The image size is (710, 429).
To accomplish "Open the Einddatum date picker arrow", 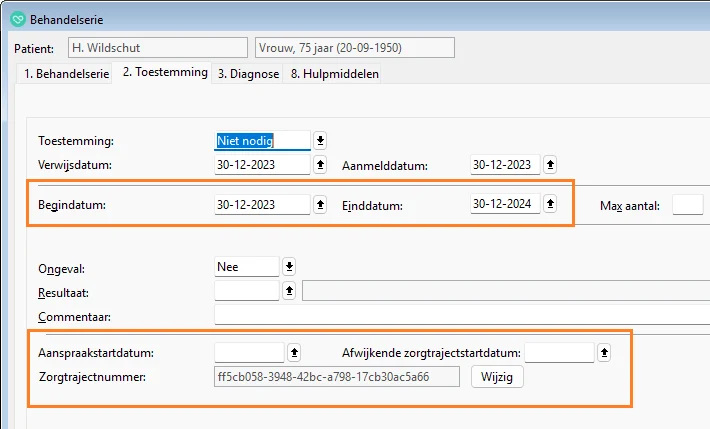I will [550, 204].
